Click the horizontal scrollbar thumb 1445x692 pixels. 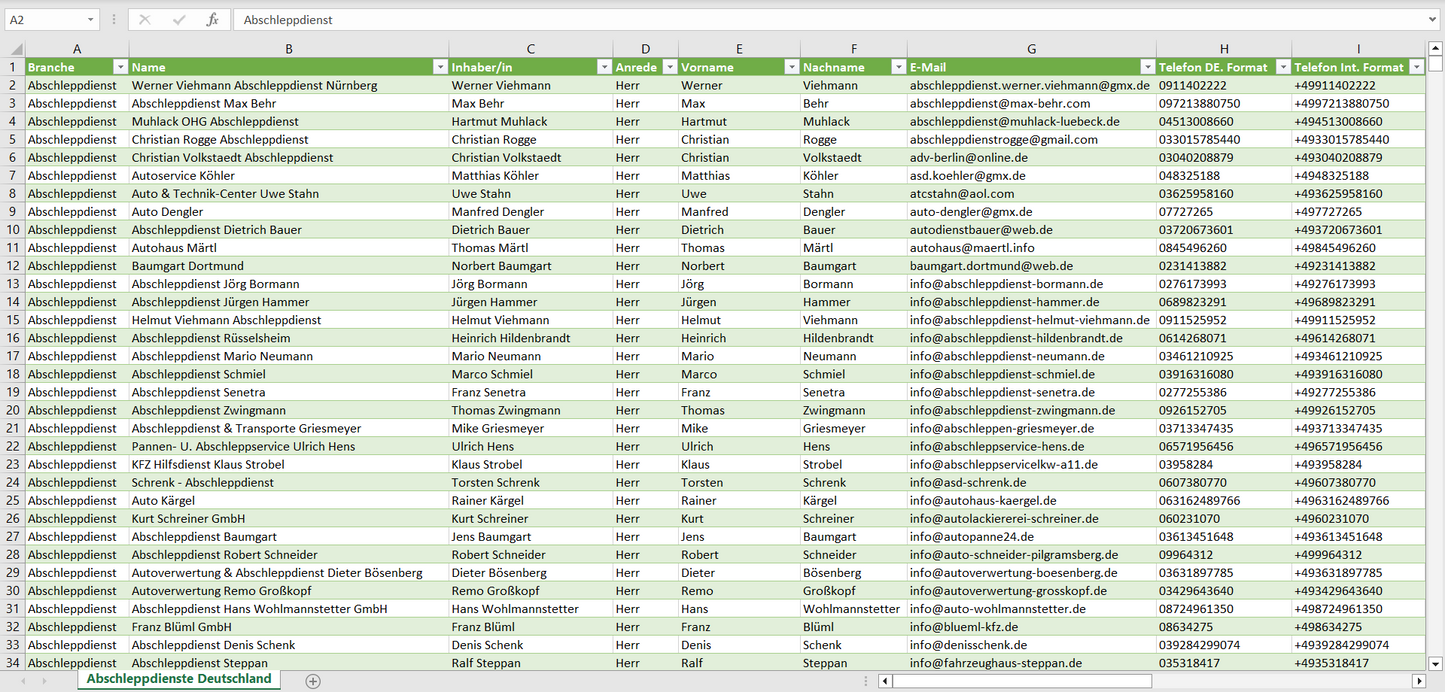pos(1020,681)
